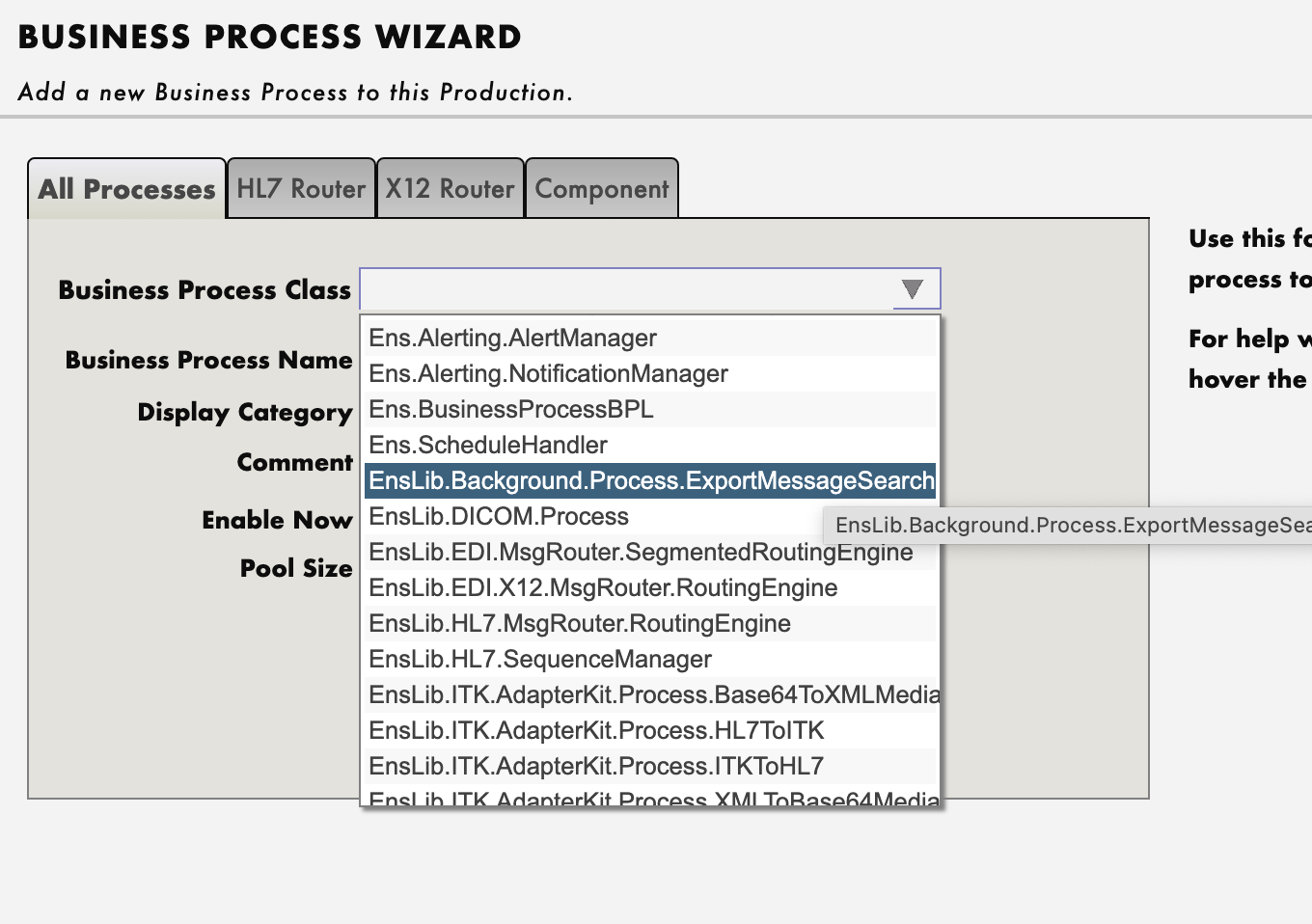This screenshot has width=1312, height=924.
Task: Choose Ens.Alerting.AlertManager from the list
Action: coord(650,339)
